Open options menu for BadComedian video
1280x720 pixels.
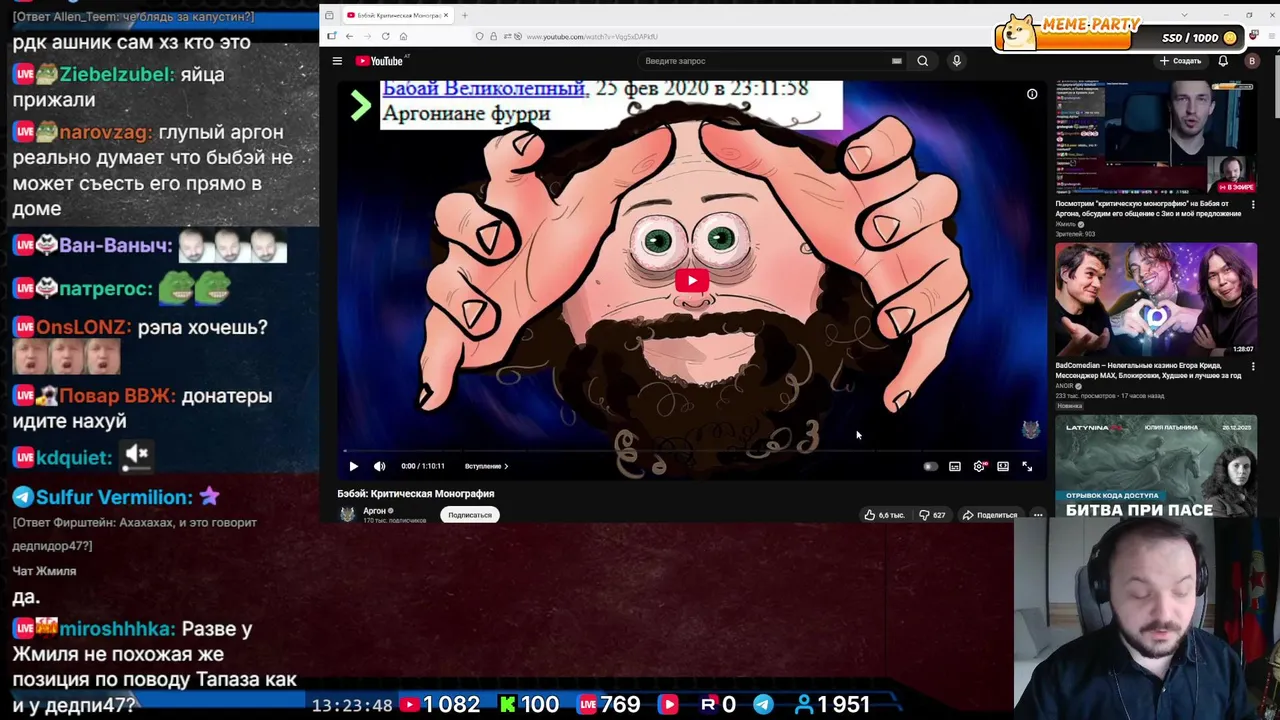1253,367
